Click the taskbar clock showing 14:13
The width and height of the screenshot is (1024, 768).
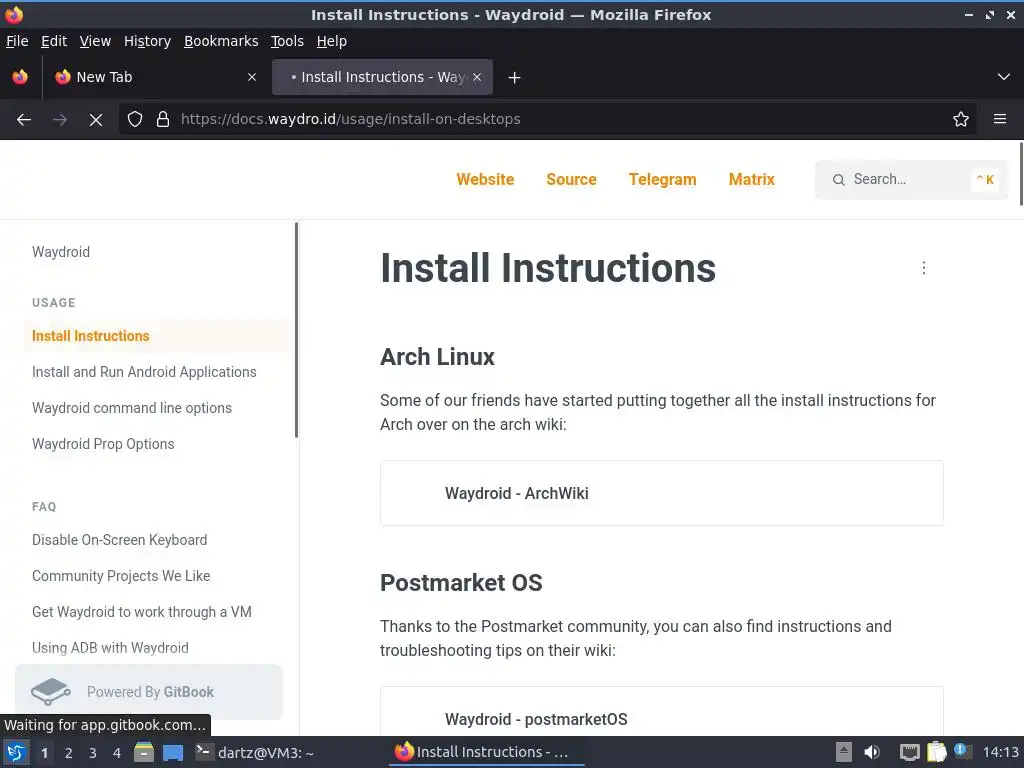[x=1000, y=752]
